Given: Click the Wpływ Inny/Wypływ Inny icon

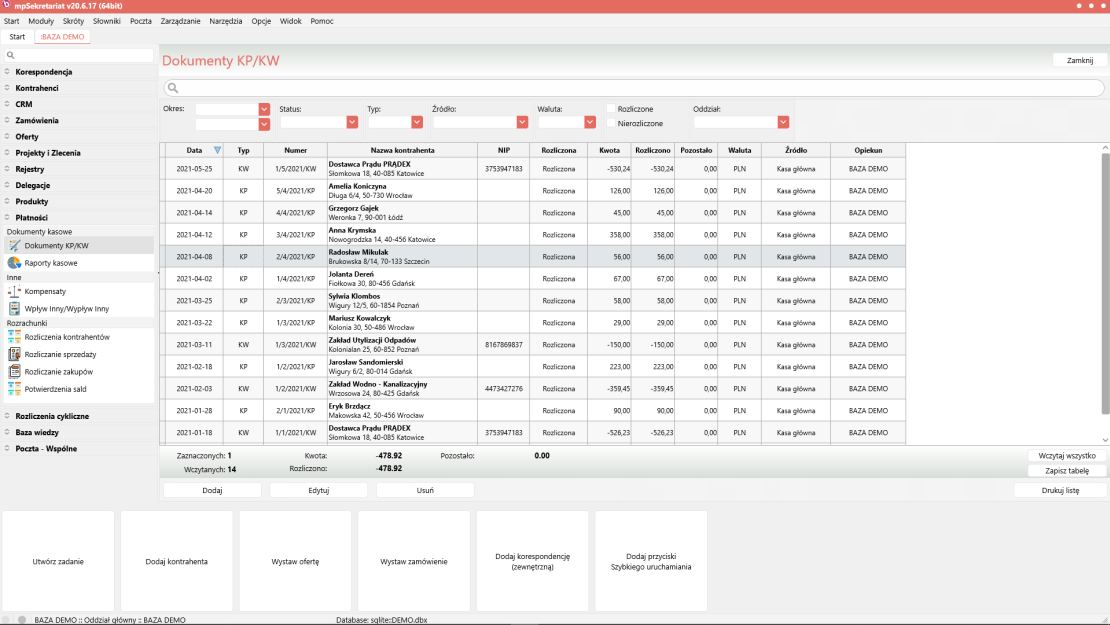Looking at the screenshot, I should click(x=14, y=309).
